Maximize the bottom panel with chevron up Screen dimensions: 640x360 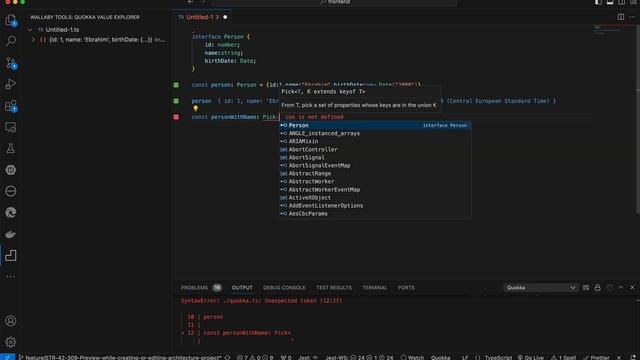[621, 287]
